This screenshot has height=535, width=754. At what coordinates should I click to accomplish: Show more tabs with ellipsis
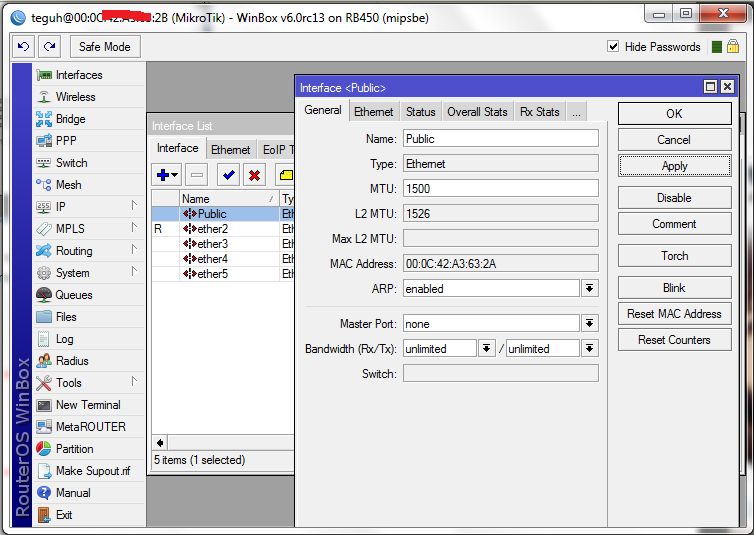pyautogui.click(x=576, y=112)
